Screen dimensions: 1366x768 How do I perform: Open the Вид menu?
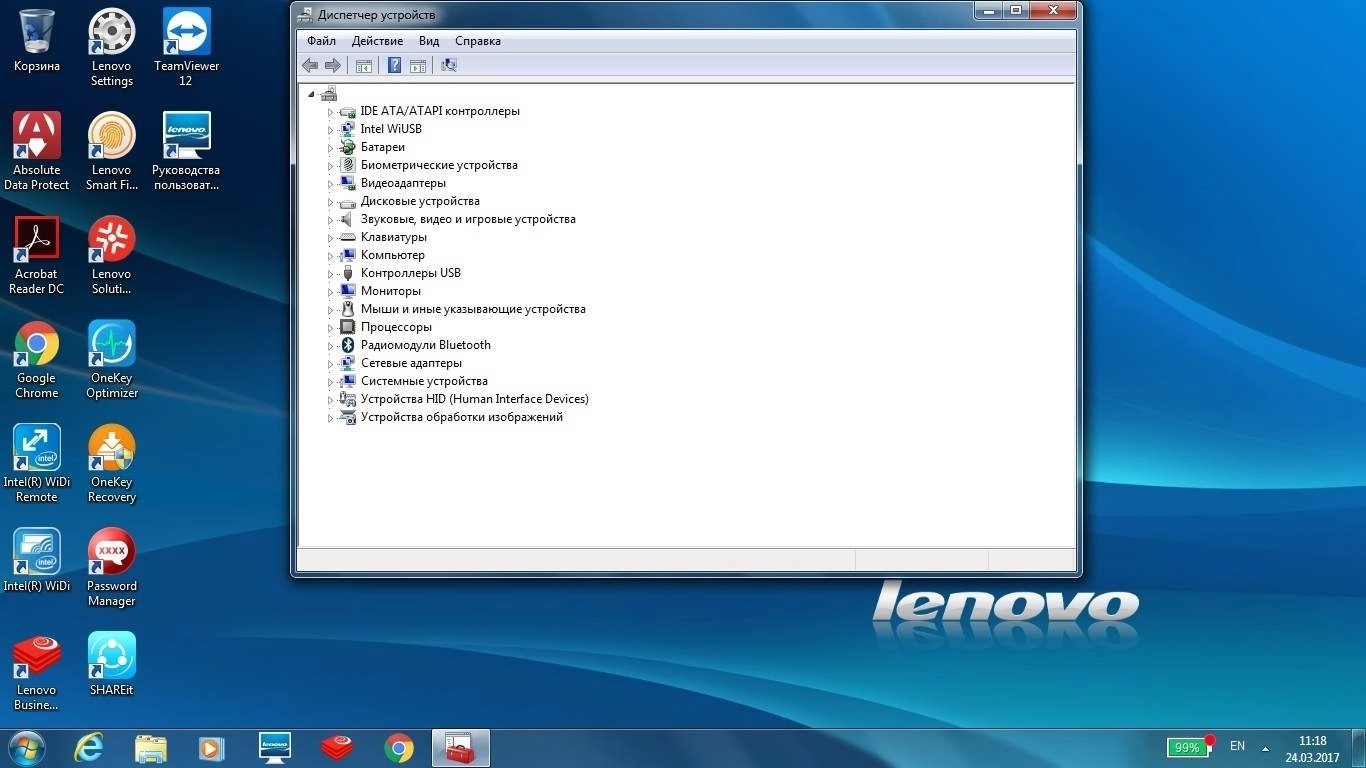429,41
